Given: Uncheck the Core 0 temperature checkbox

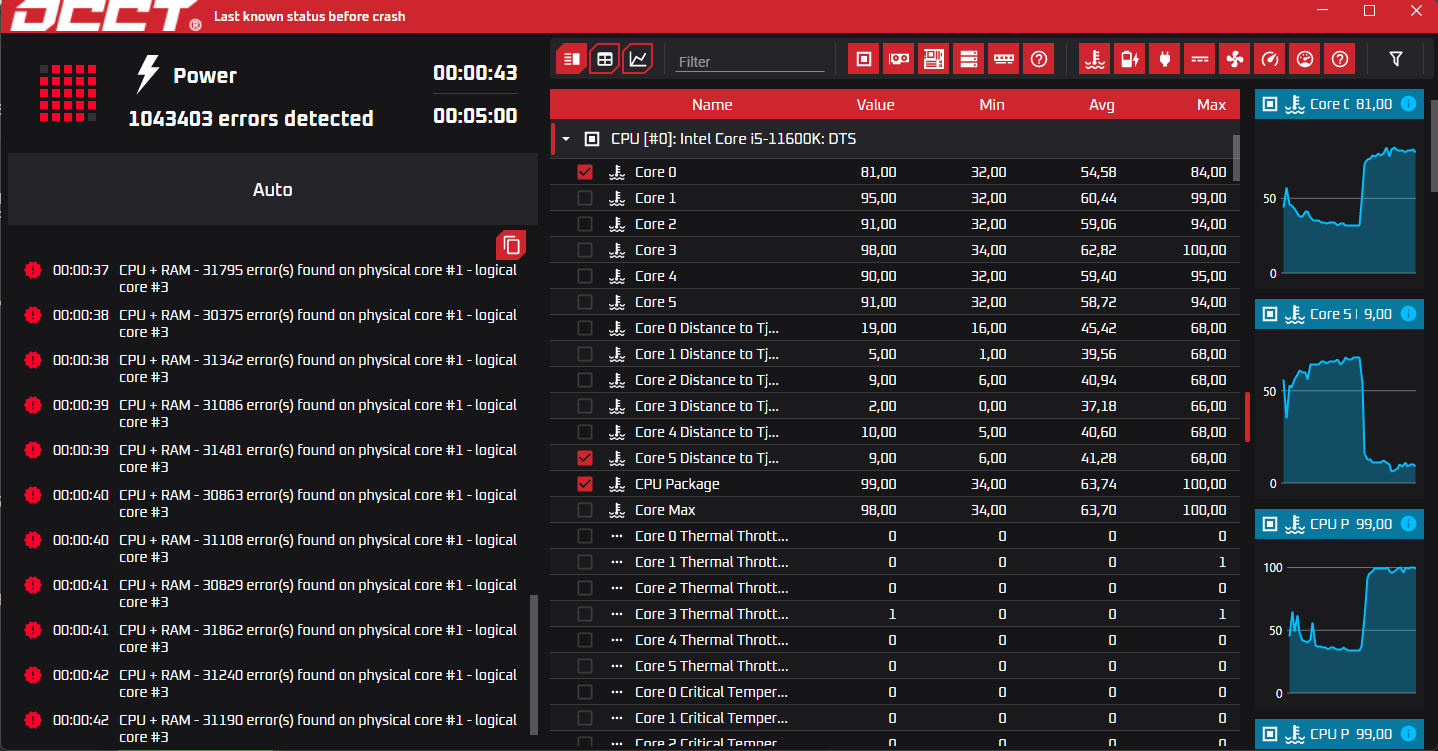Looking at the screenshot, I should [585, 172].
